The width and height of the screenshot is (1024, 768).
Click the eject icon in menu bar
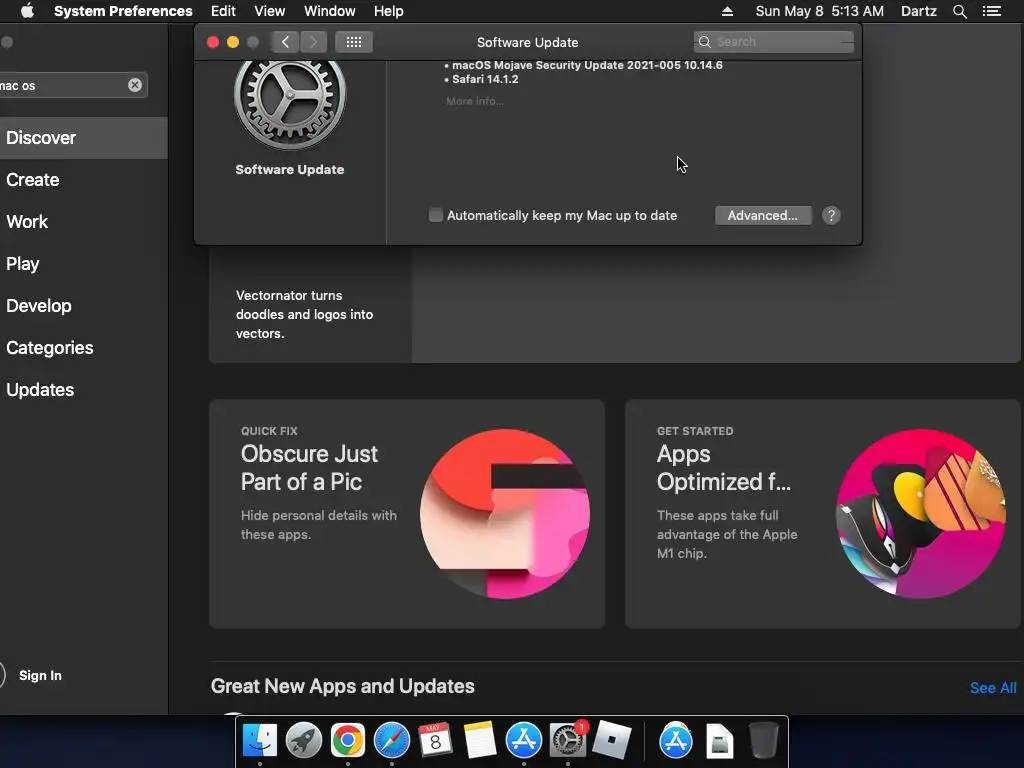point(727,11)
